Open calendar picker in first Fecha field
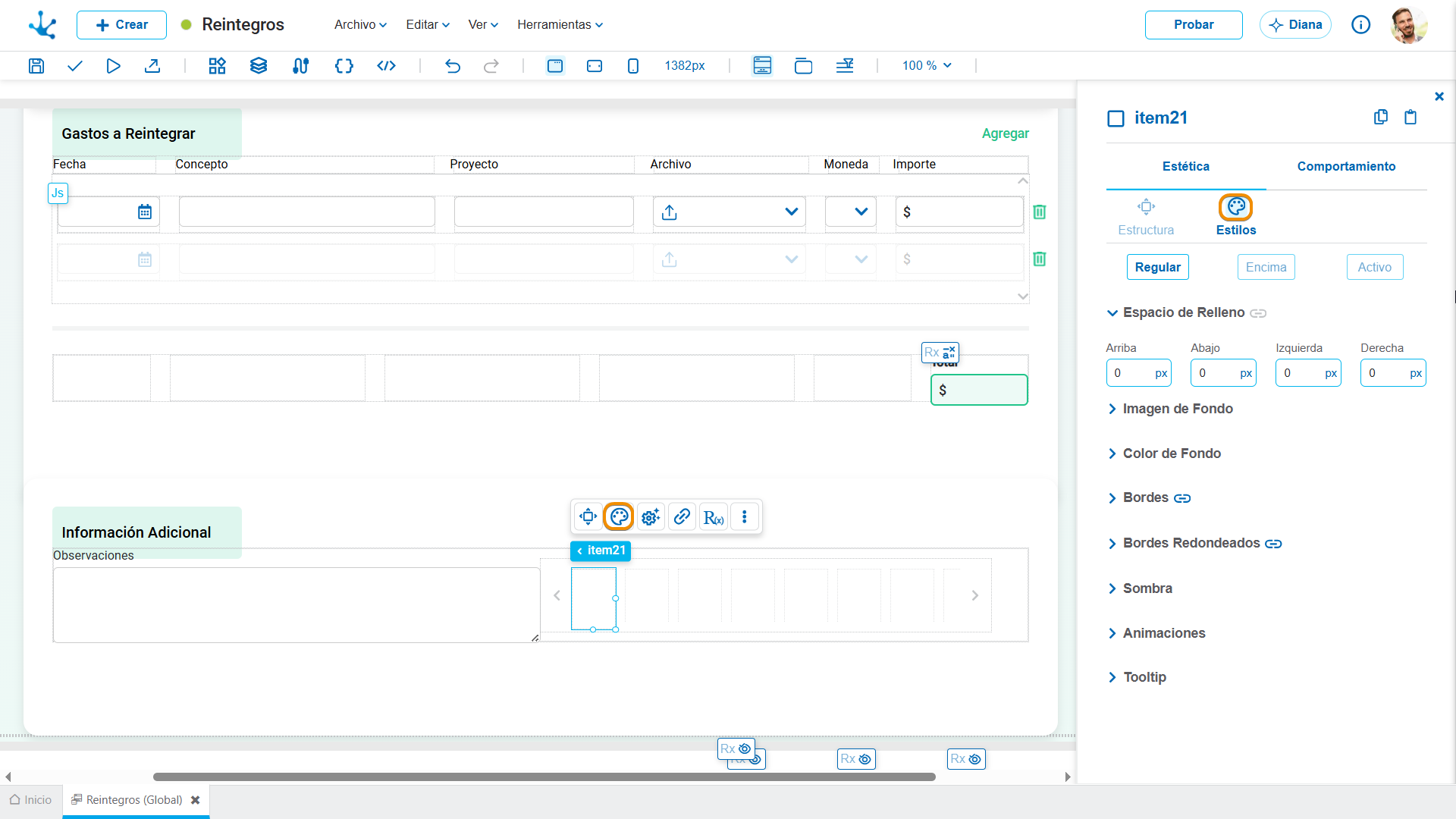The width and height of the screenshot is (1456, 819). coord(145,212)
